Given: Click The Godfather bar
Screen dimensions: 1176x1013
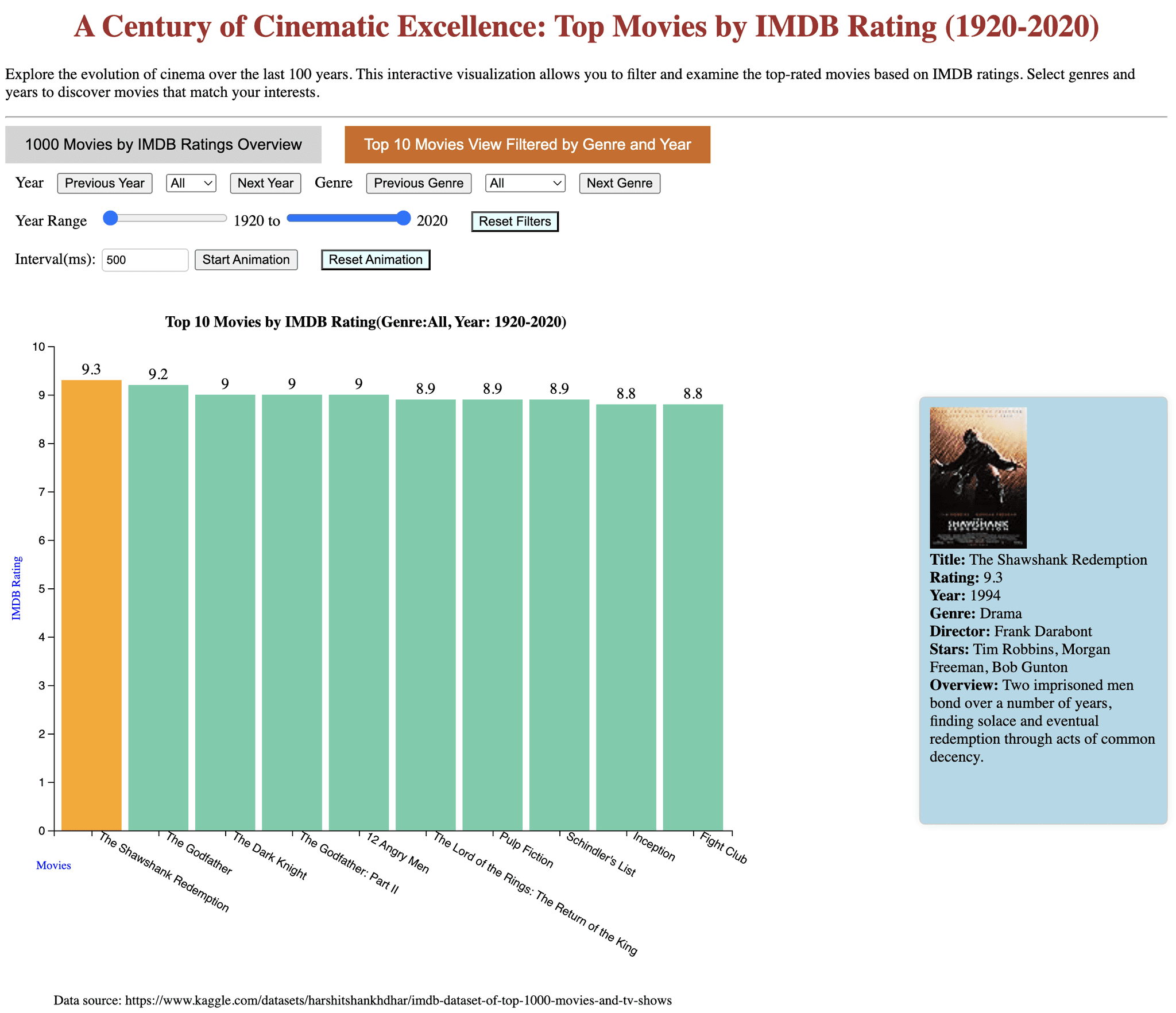Looking at the screenshot, I should 158,607.
